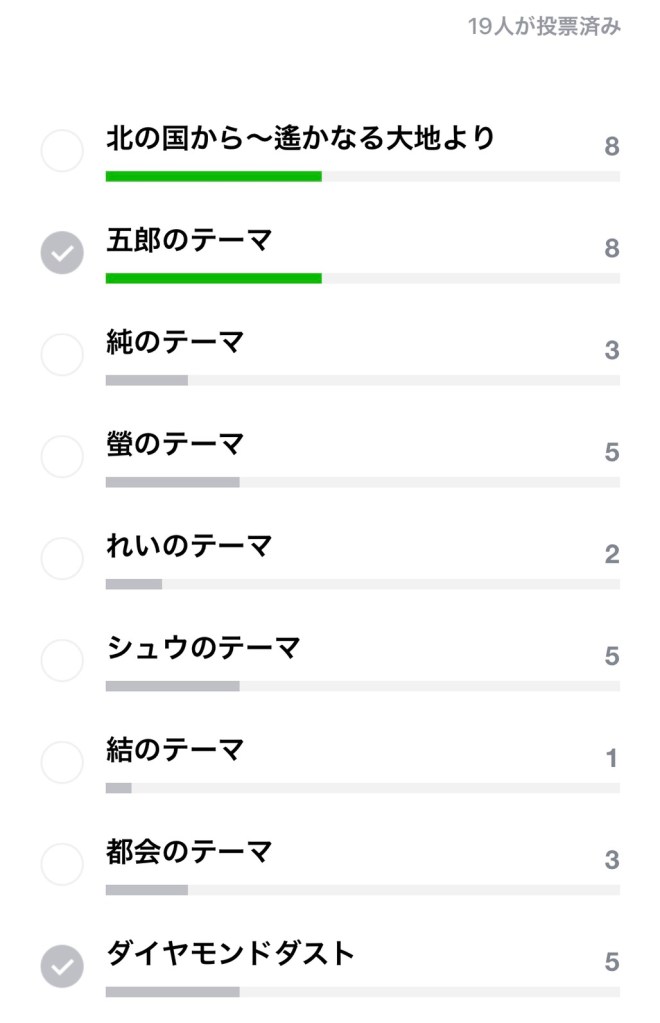Image resolution: width=660 pixels, height=1023 pixels.
Task: Tap the 純のテーマ option label
Action: pyautogui.click(x=175, y=343)
